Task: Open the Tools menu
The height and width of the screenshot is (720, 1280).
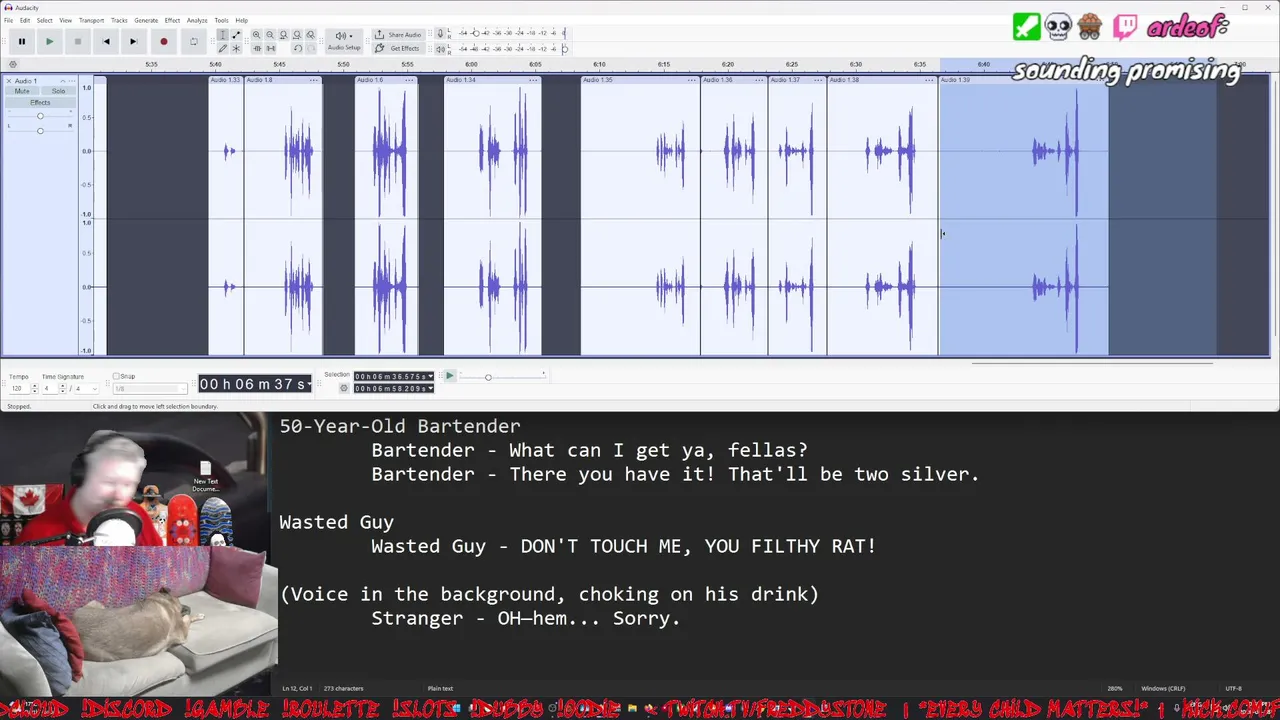Action: coord(221,20)
